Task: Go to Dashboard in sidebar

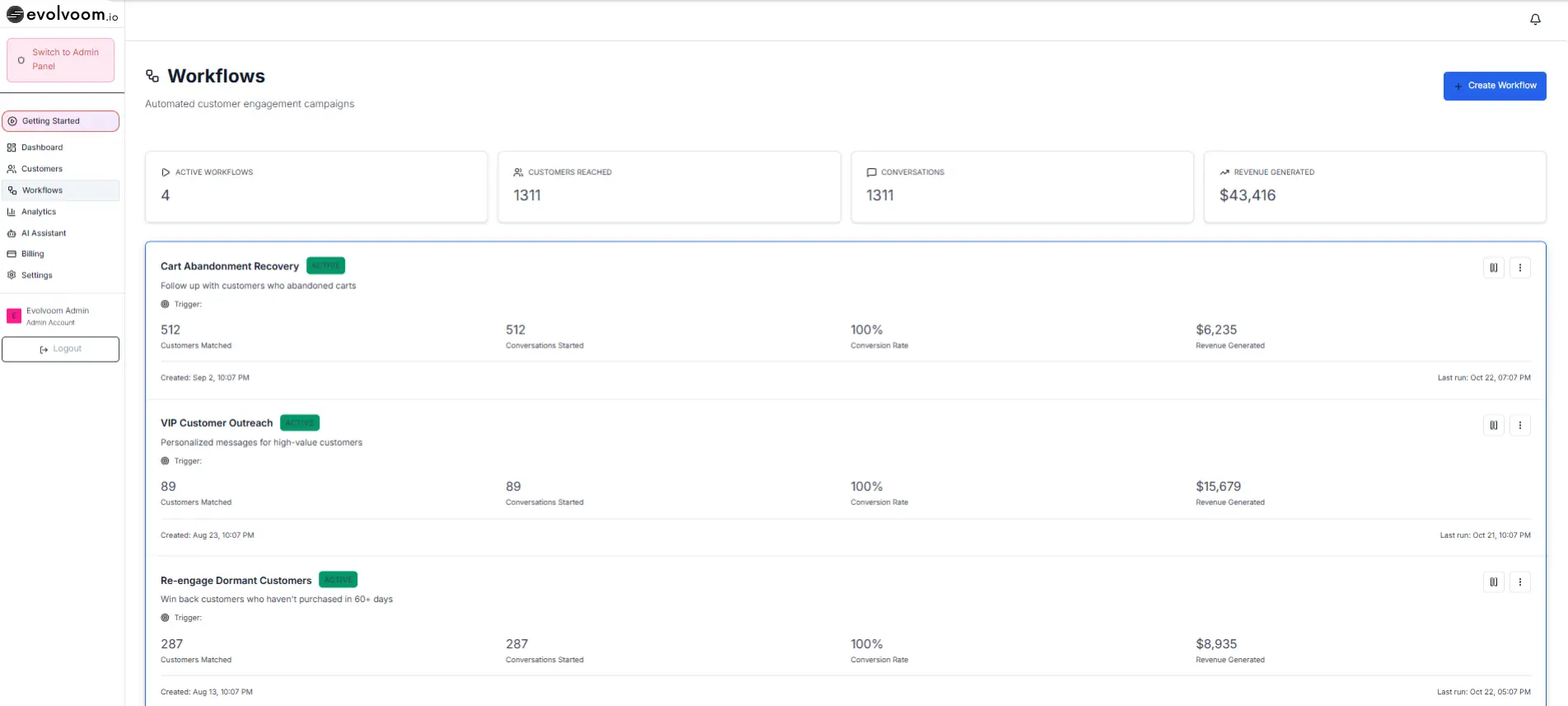Action: 61,147
